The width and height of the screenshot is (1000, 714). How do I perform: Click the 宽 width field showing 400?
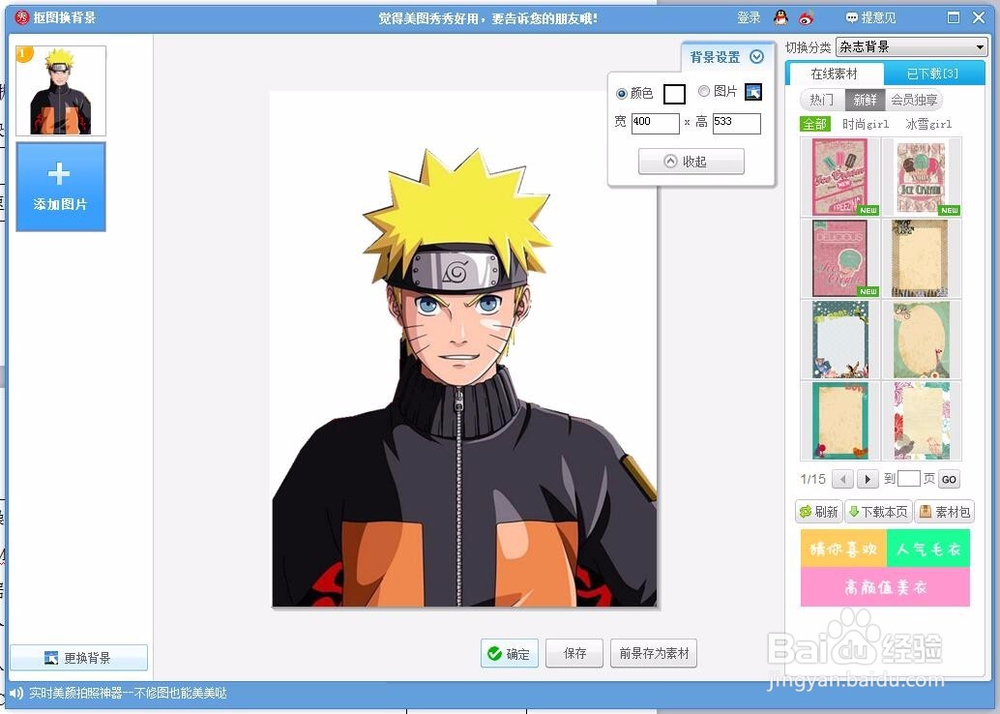pyautogui.click(x=655, y=123)
